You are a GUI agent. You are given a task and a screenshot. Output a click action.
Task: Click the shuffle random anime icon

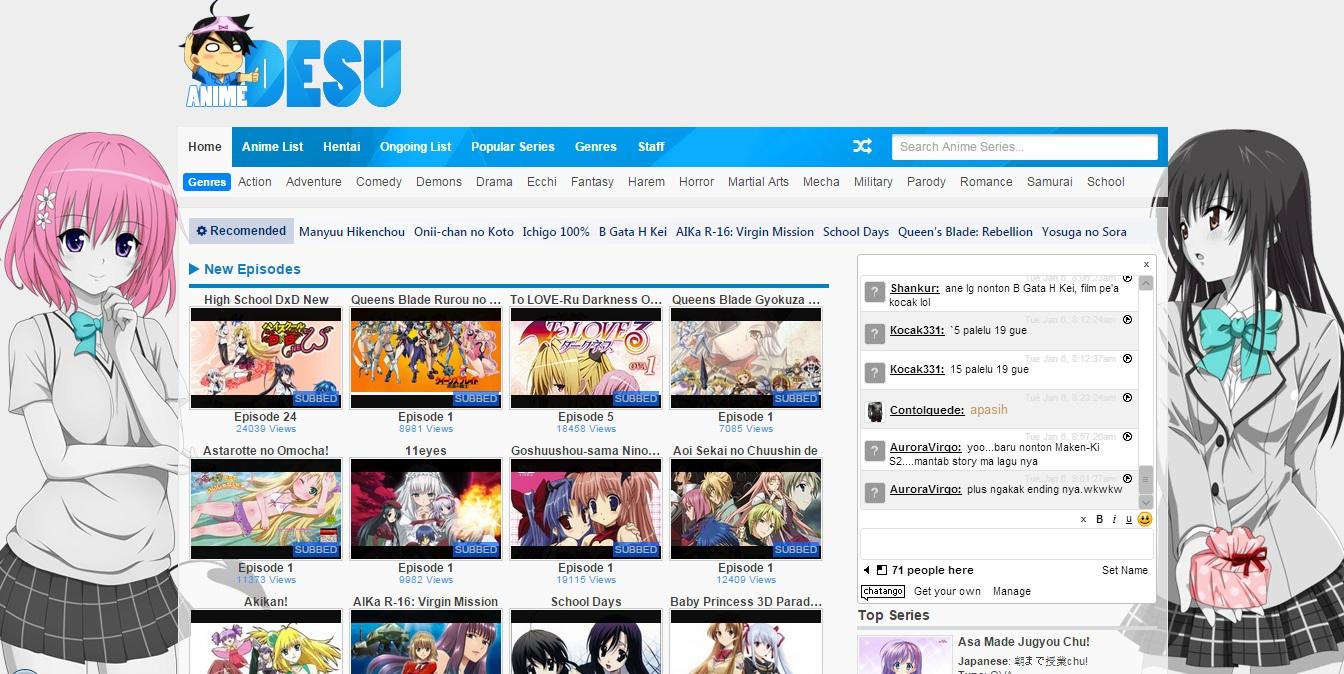pyautogui.click(x=862, y=146)
